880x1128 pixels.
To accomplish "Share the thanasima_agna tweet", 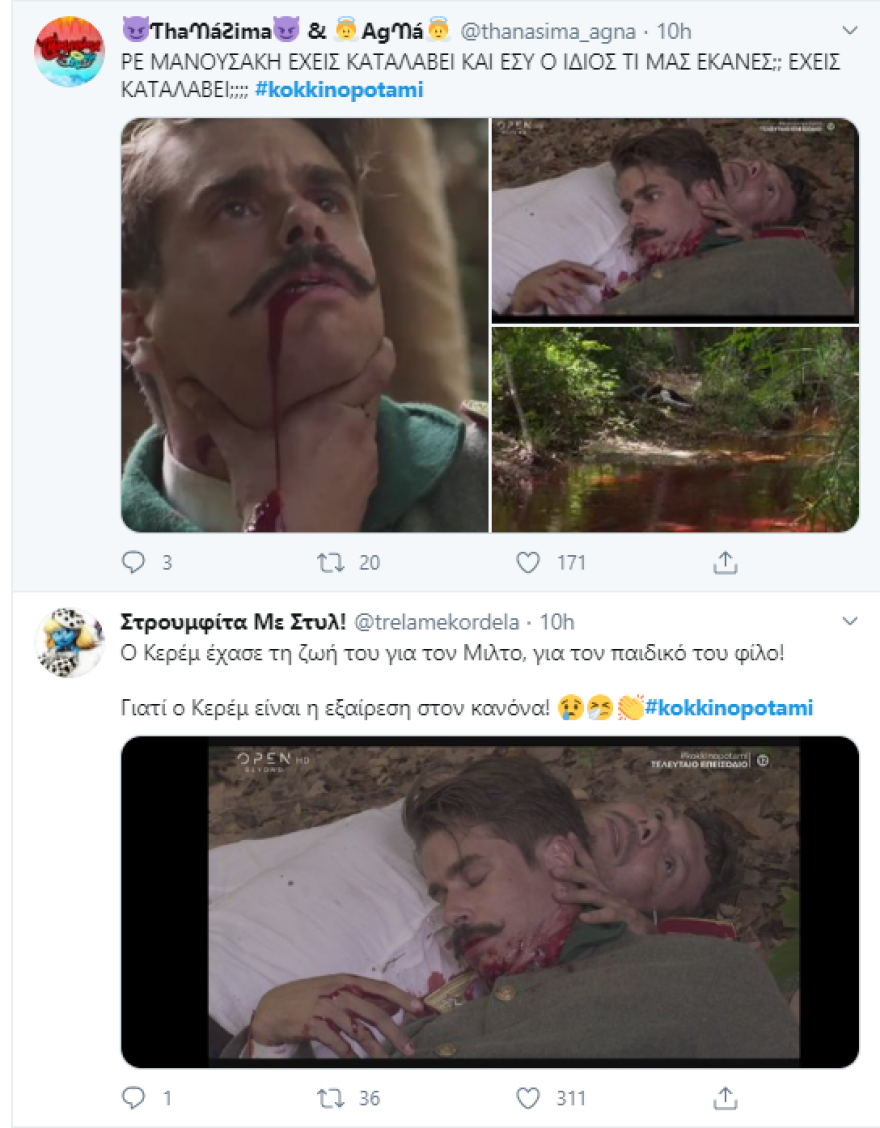I will coord(725,563).
